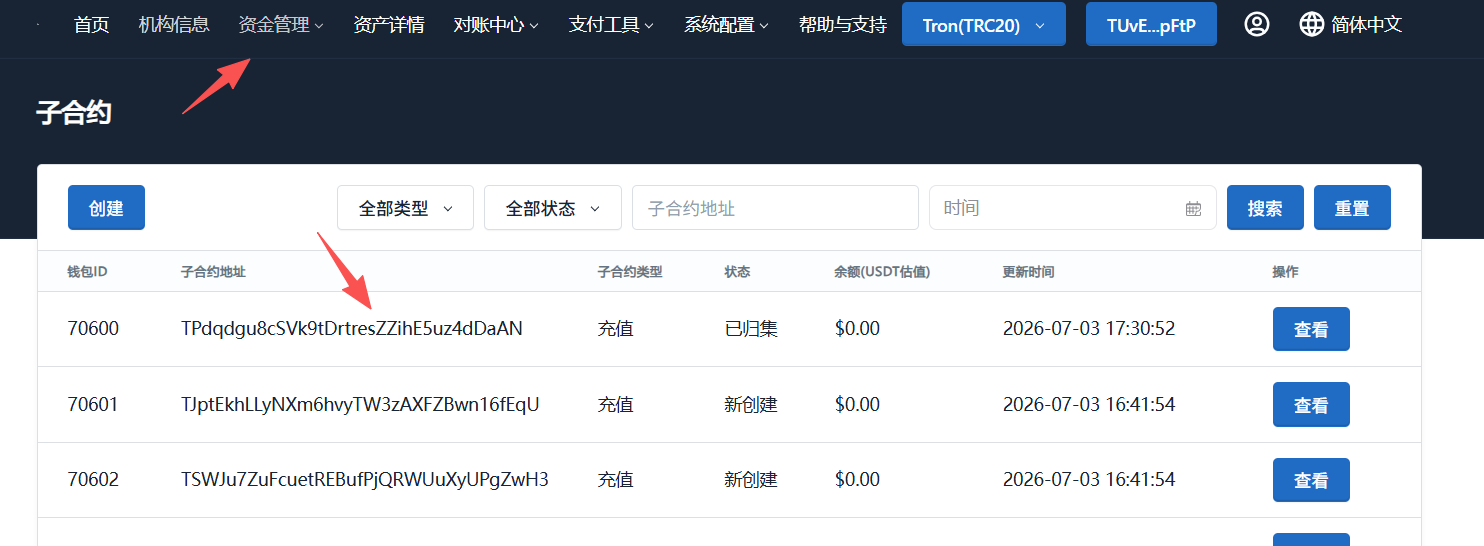Click the 钱包ID column header
This screenshot has width=1484, height=546.
point(87,271)
